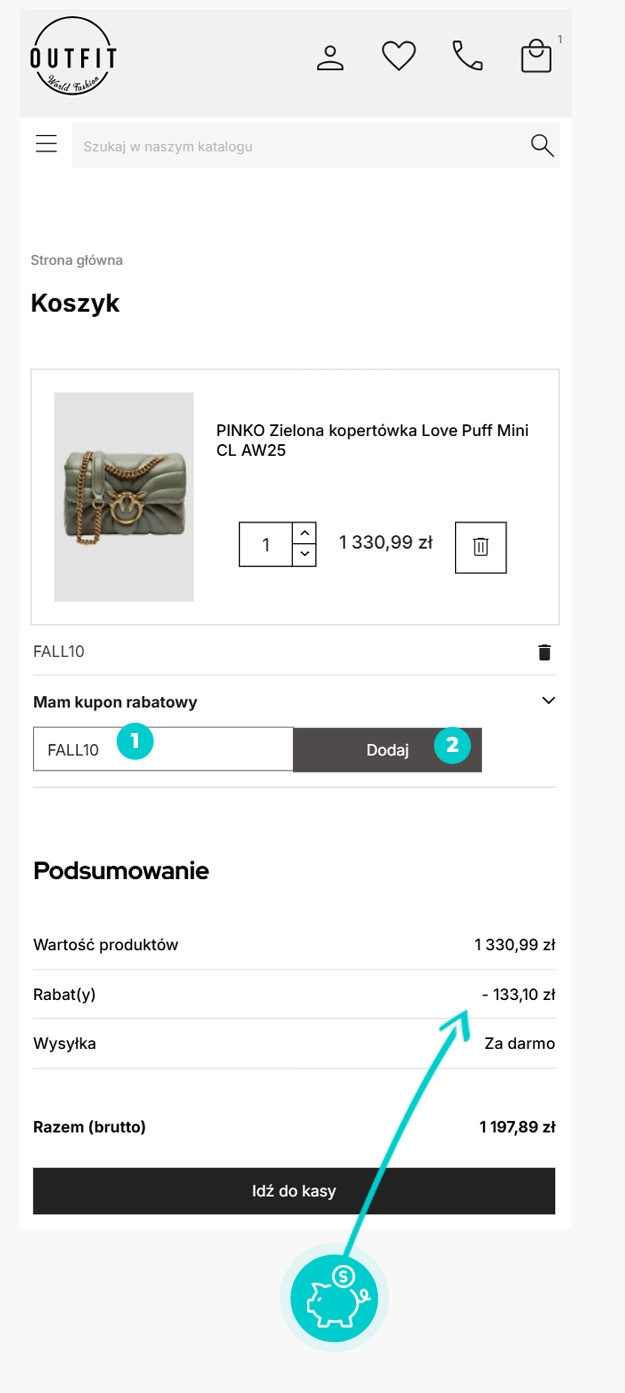Click the search magnifier icon

(542, 146)
